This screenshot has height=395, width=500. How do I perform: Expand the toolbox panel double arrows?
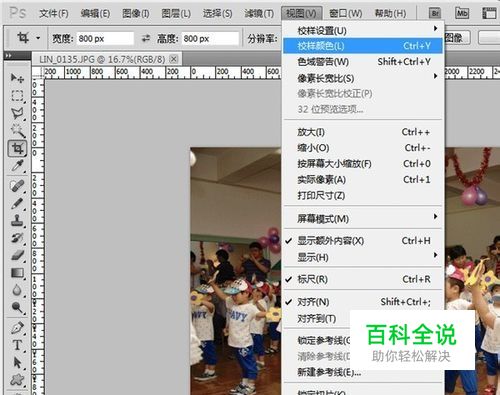pyautogui.click(x=8, y=55)
